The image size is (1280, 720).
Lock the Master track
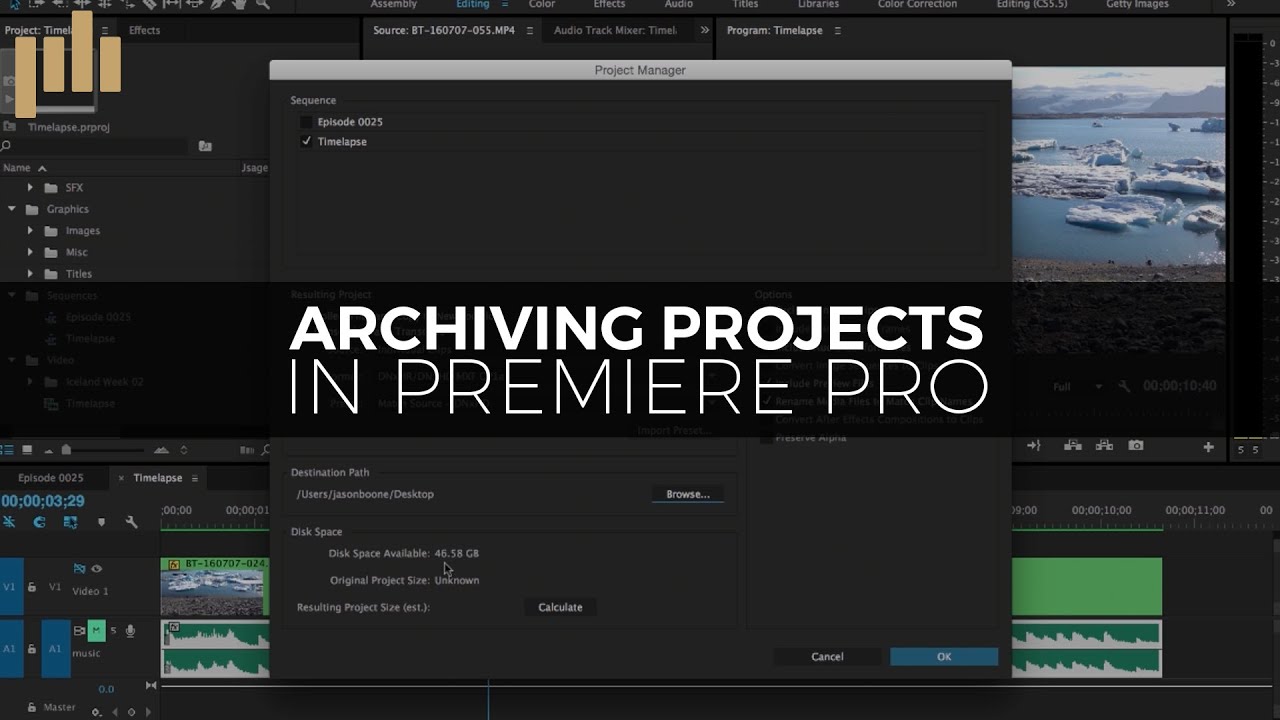coord(32,707)
